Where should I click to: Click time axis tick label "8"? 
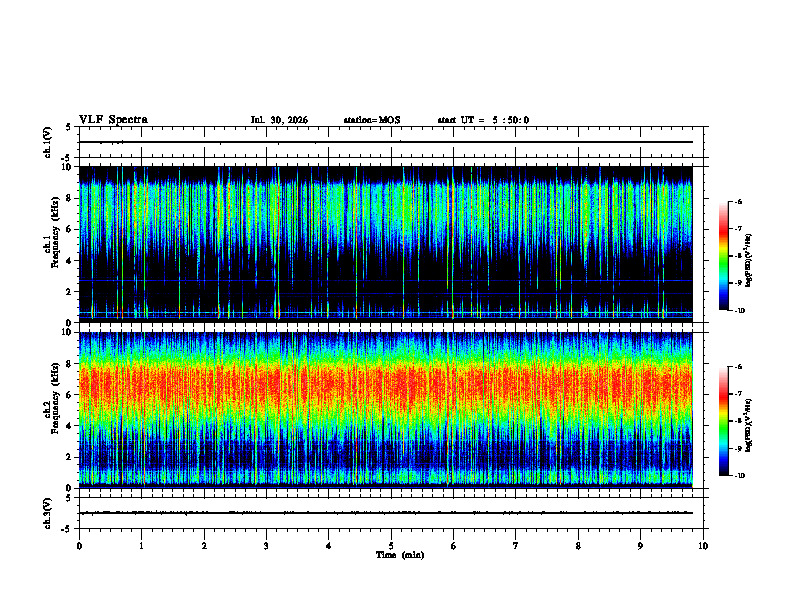(x=578, y=546)
